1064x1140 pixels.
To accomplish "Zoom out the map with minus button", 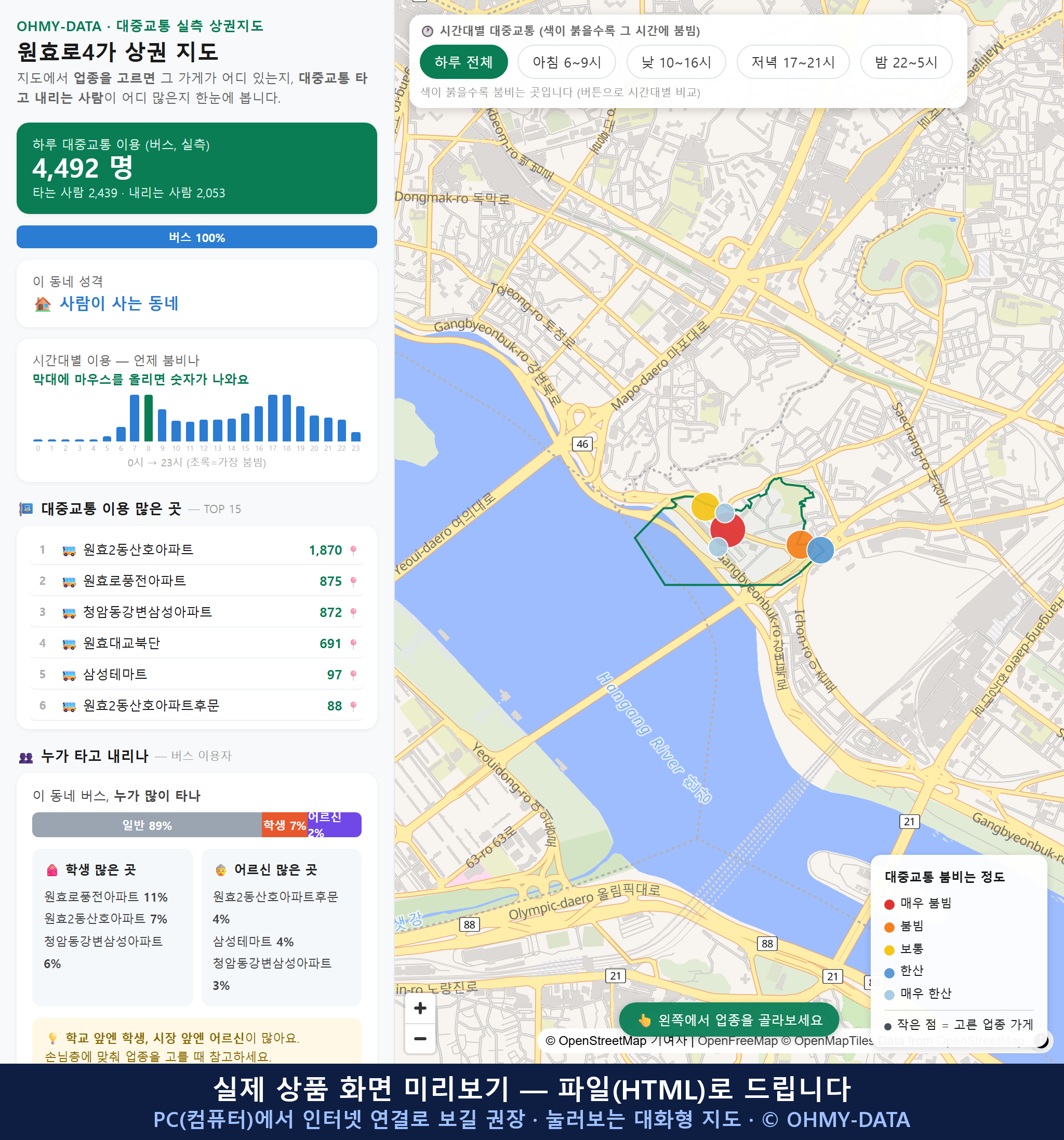I will point(420,1039).
